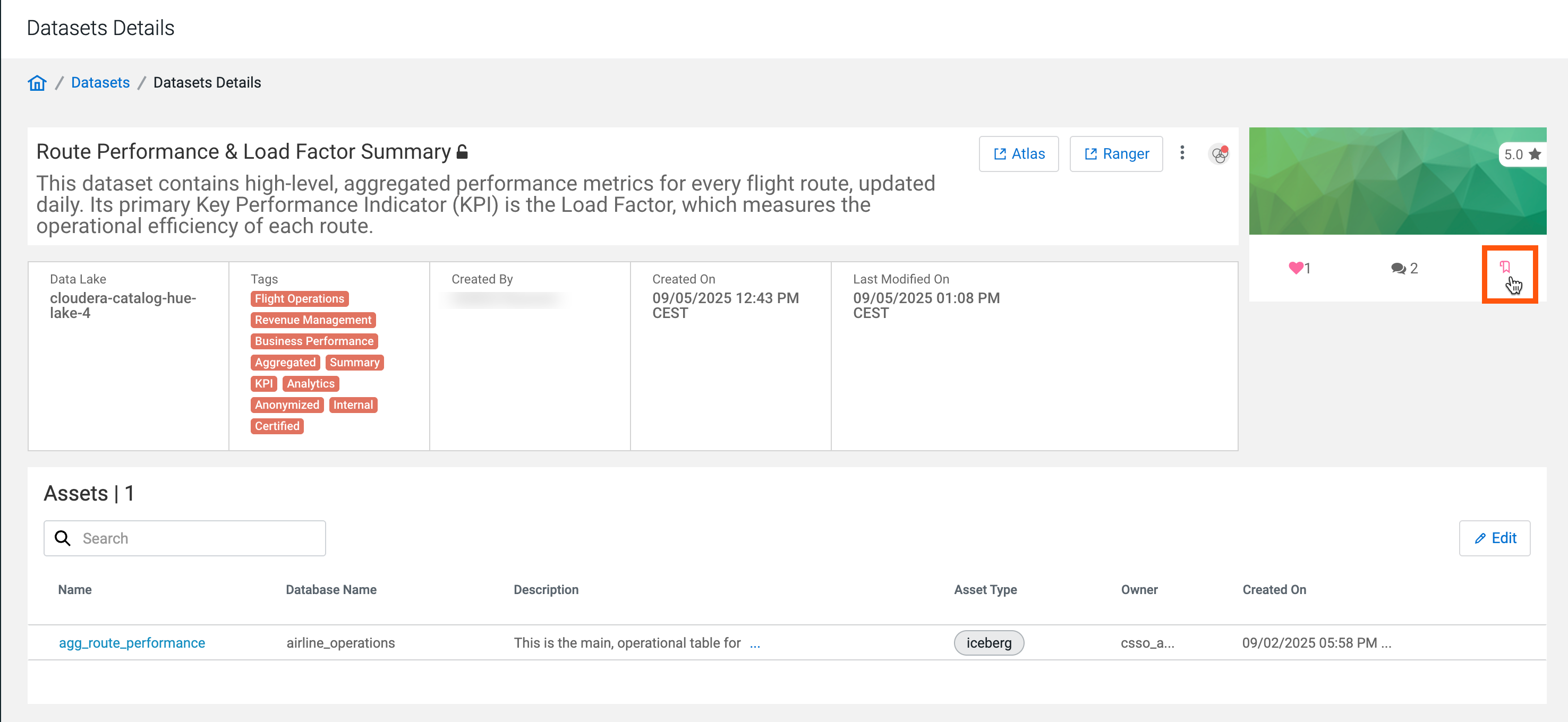Click the collaborators circle icon
Image resolution: width=1568 pixels, height=722 pixels.
click(1218, 154)
